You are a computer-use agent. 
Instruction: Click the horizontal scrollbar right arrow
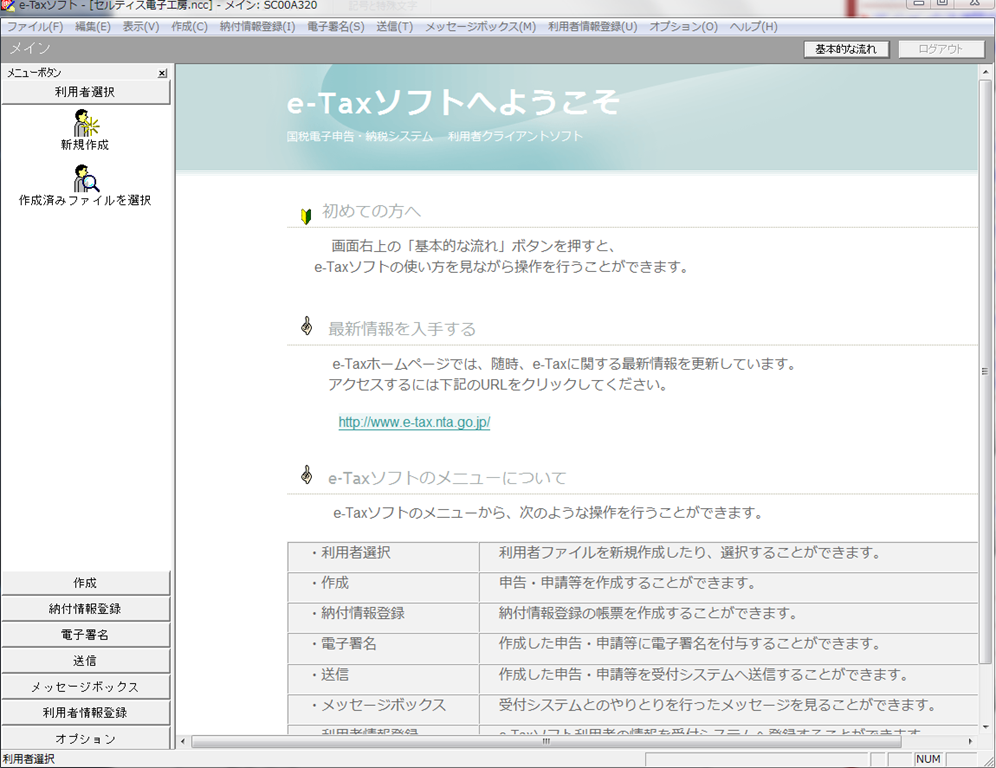point(970,741)
